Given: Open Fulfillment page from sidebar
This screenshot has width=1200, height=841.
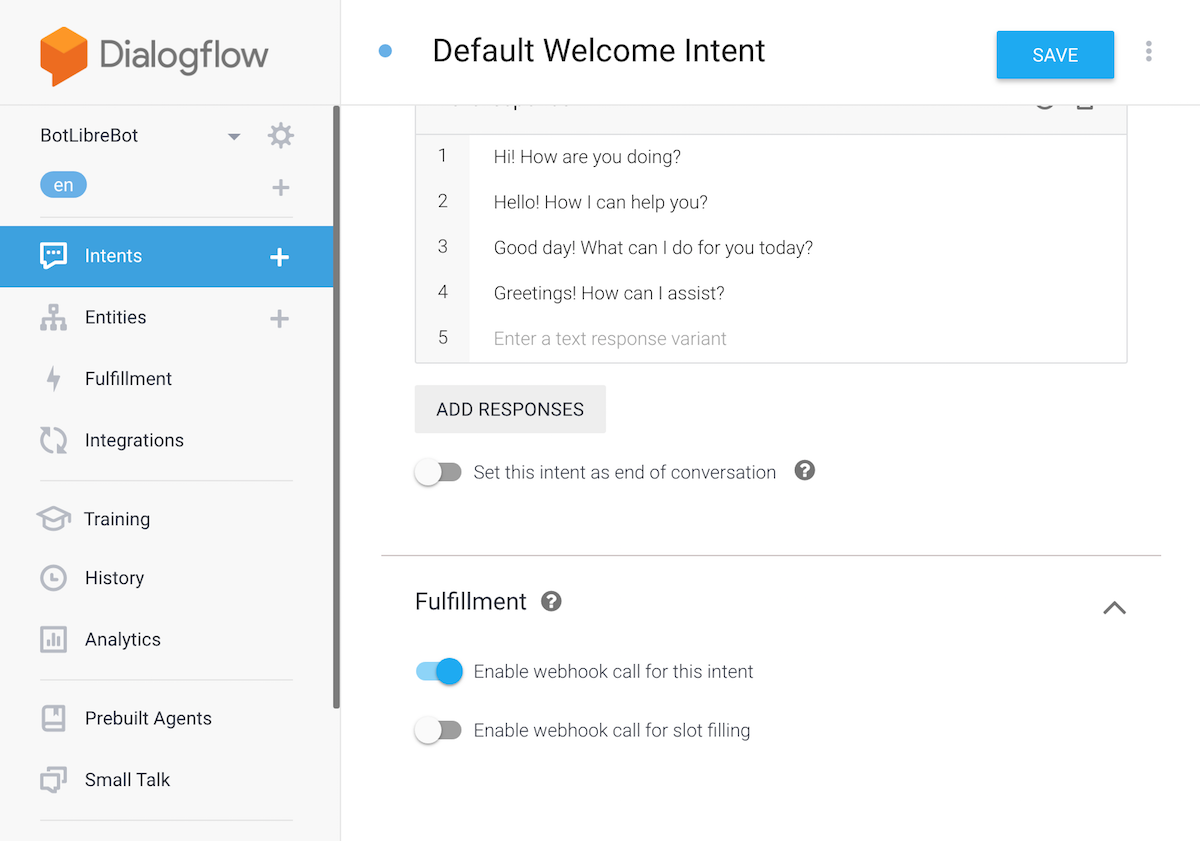Looking at the screenshot, I should click(x=128, y=378).
